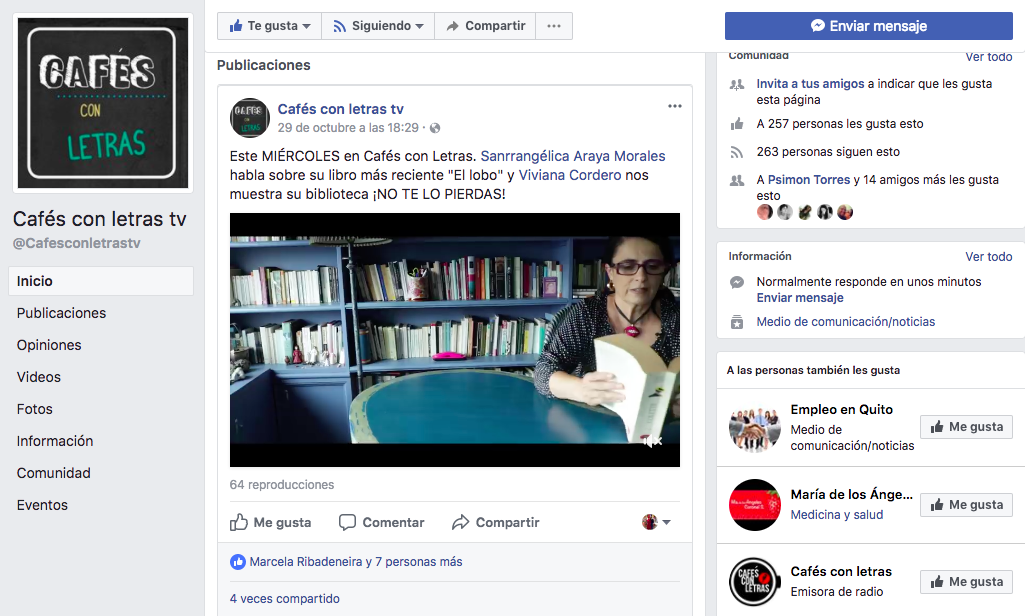Viewport: 1025px width, 616px height.
Task: Like the María de los Ánge... page
Action: pos(966,505)
